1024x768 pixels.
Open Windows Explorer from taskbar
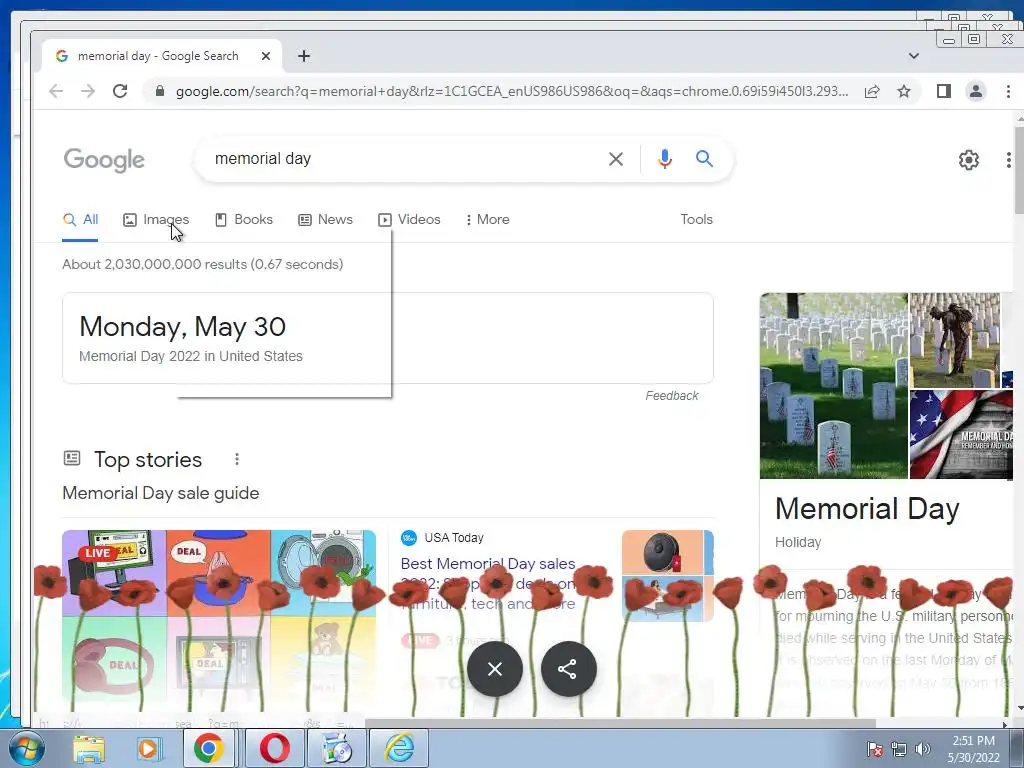89,749
